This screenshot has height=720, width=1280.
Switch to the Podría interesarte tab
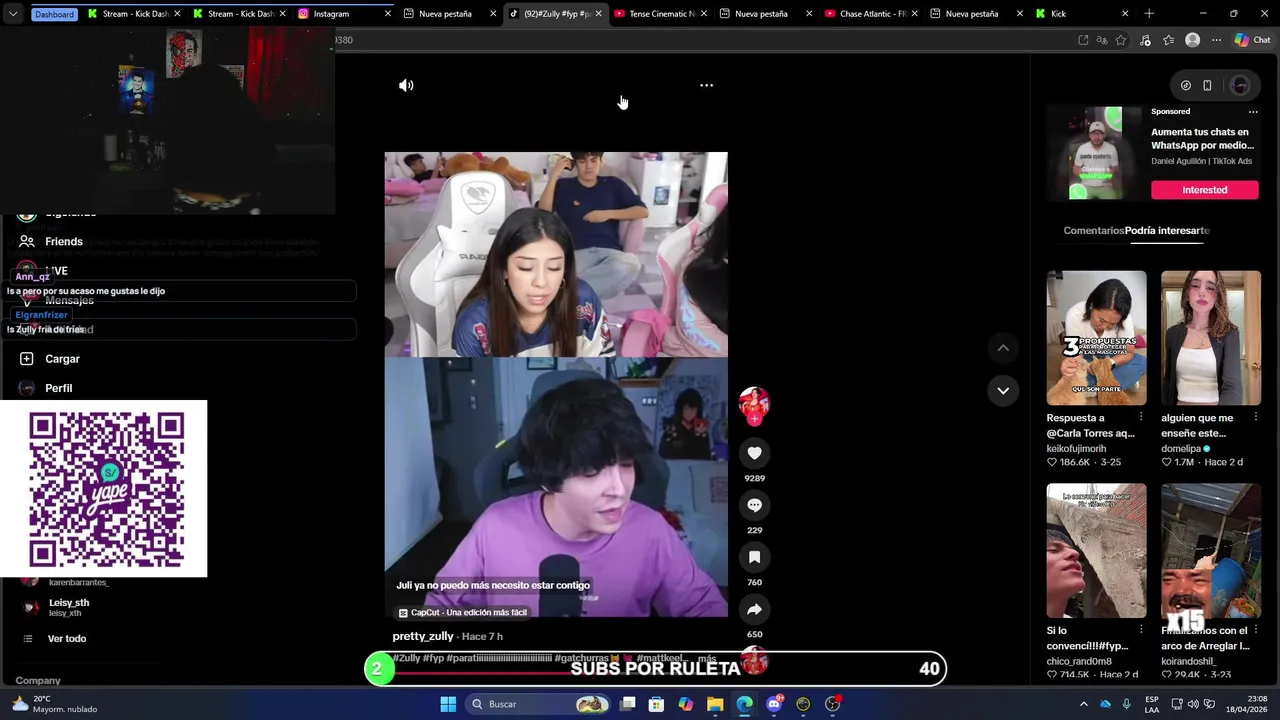tap(1167, 230)
